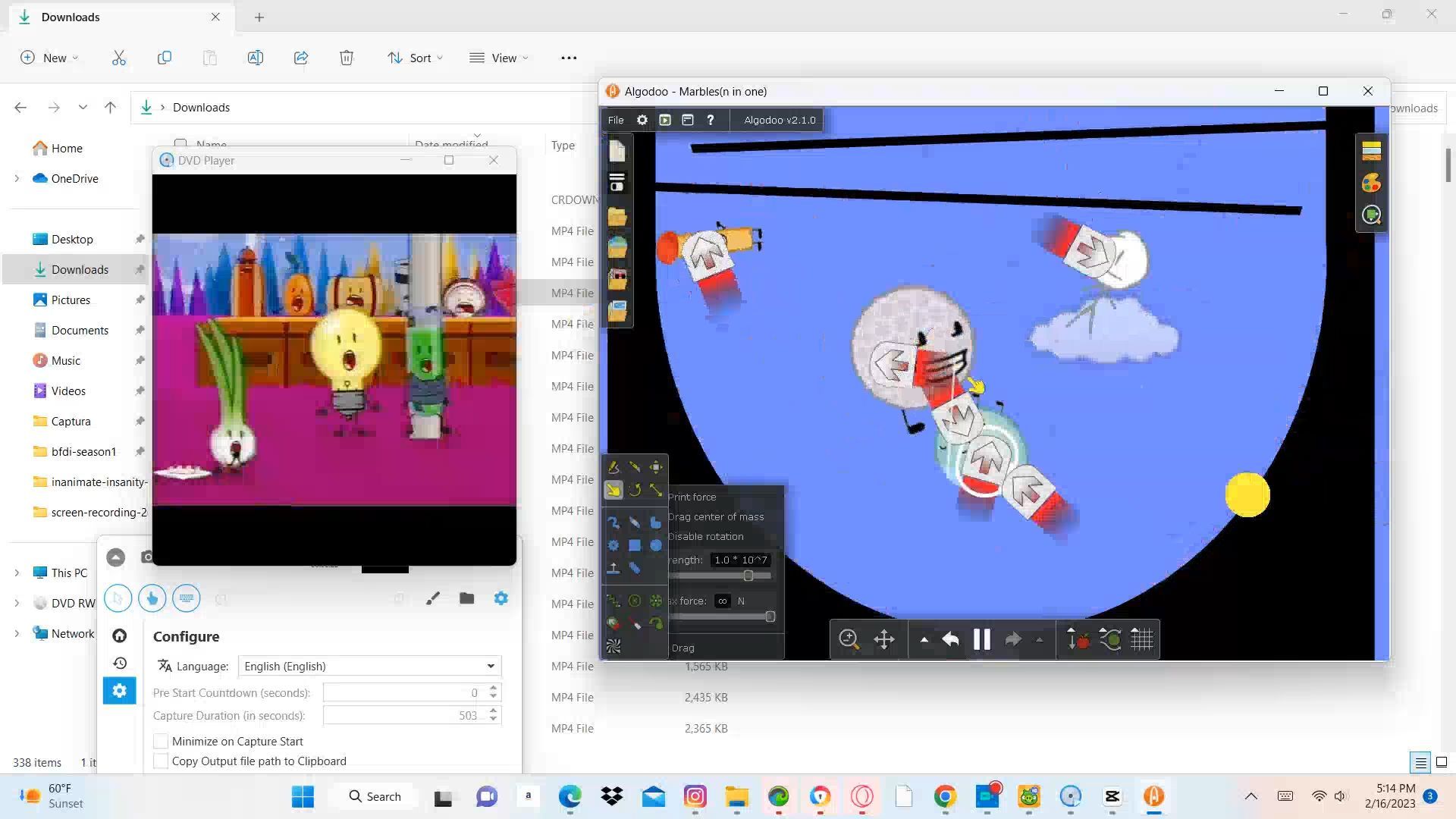This screenshot has height=819, width=1456.
Task: Show hidden system tray icons
Action: [x=1251, y=796]
